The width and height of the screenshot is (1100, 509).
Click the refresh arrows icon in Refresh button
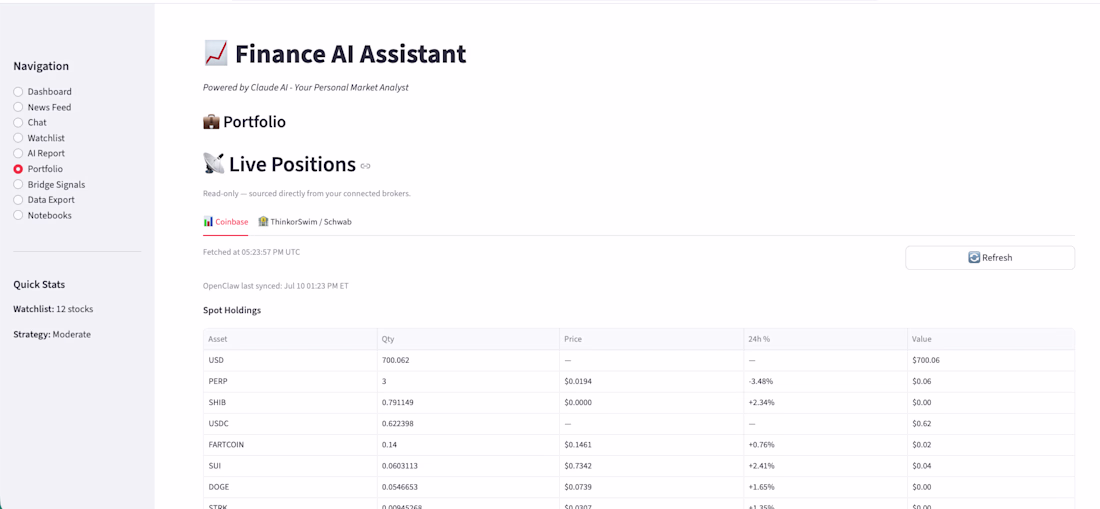974,257
